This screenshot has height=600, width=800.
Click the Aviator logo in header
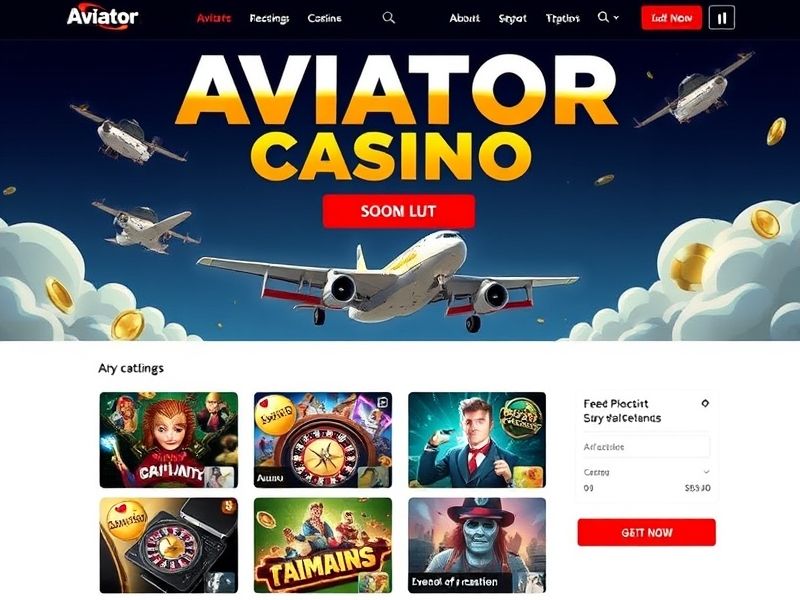tap(103, 17)
